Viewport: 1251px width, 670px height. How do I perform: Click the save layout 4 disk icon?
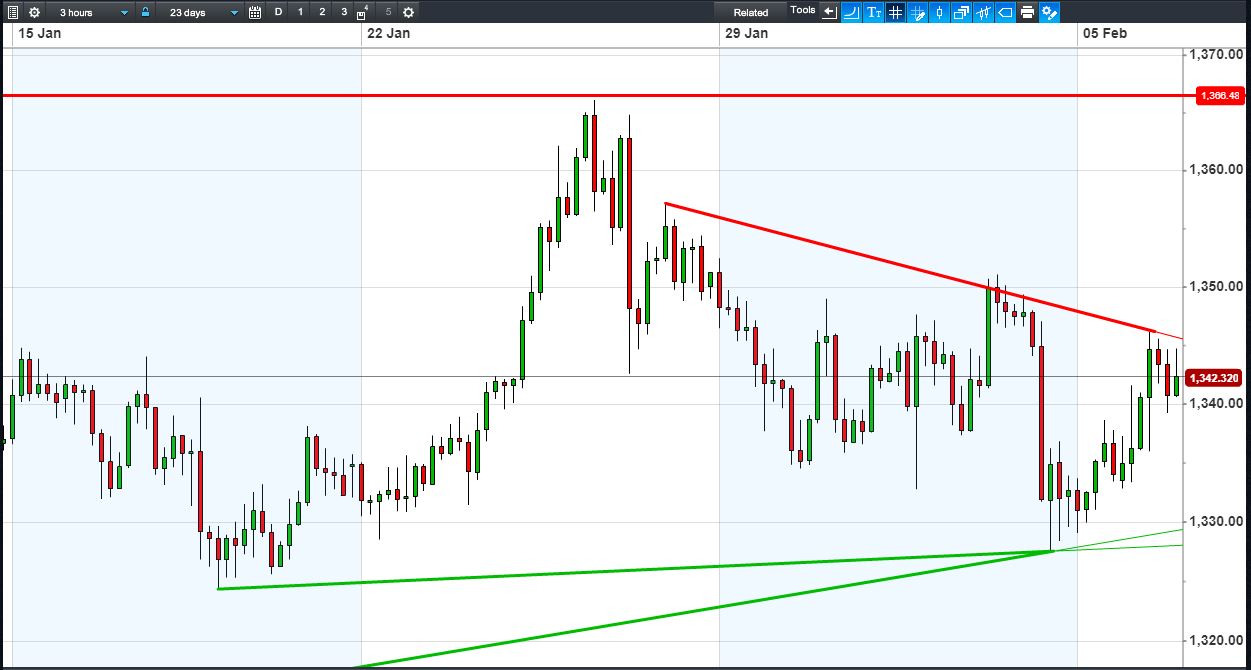[363, 13]
